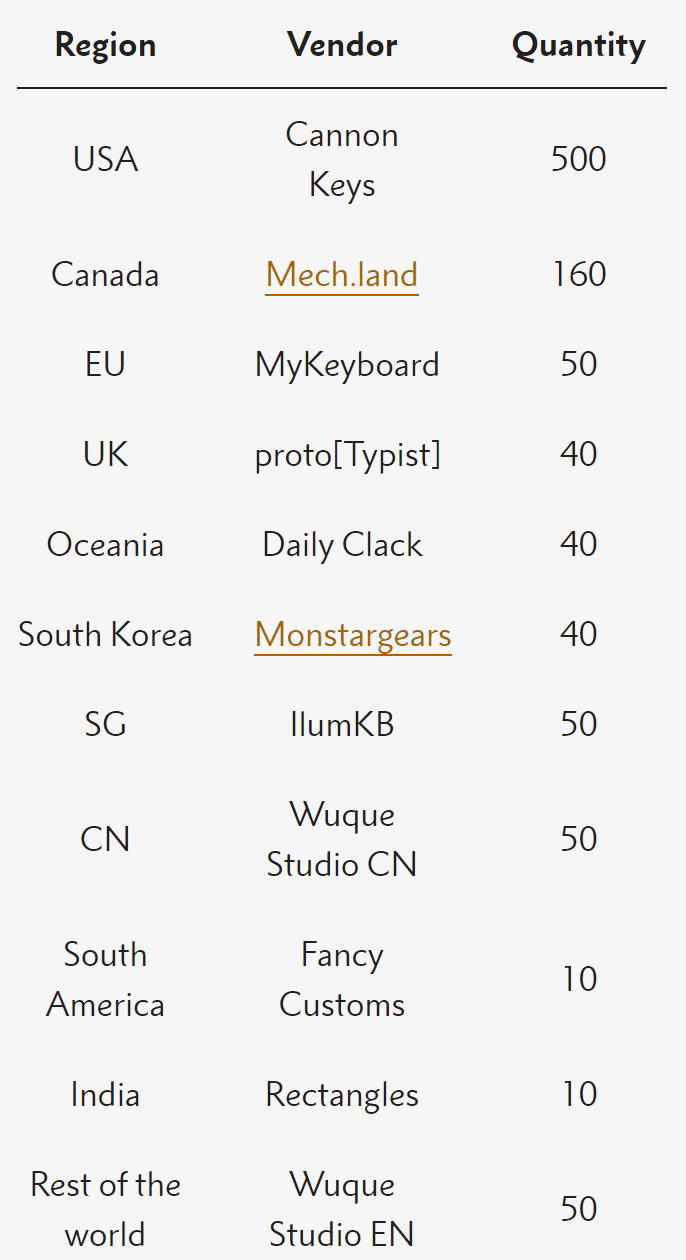Open the Mech.land vendor link
Screen dimensions: 686x1260
[x=342, y=275]
